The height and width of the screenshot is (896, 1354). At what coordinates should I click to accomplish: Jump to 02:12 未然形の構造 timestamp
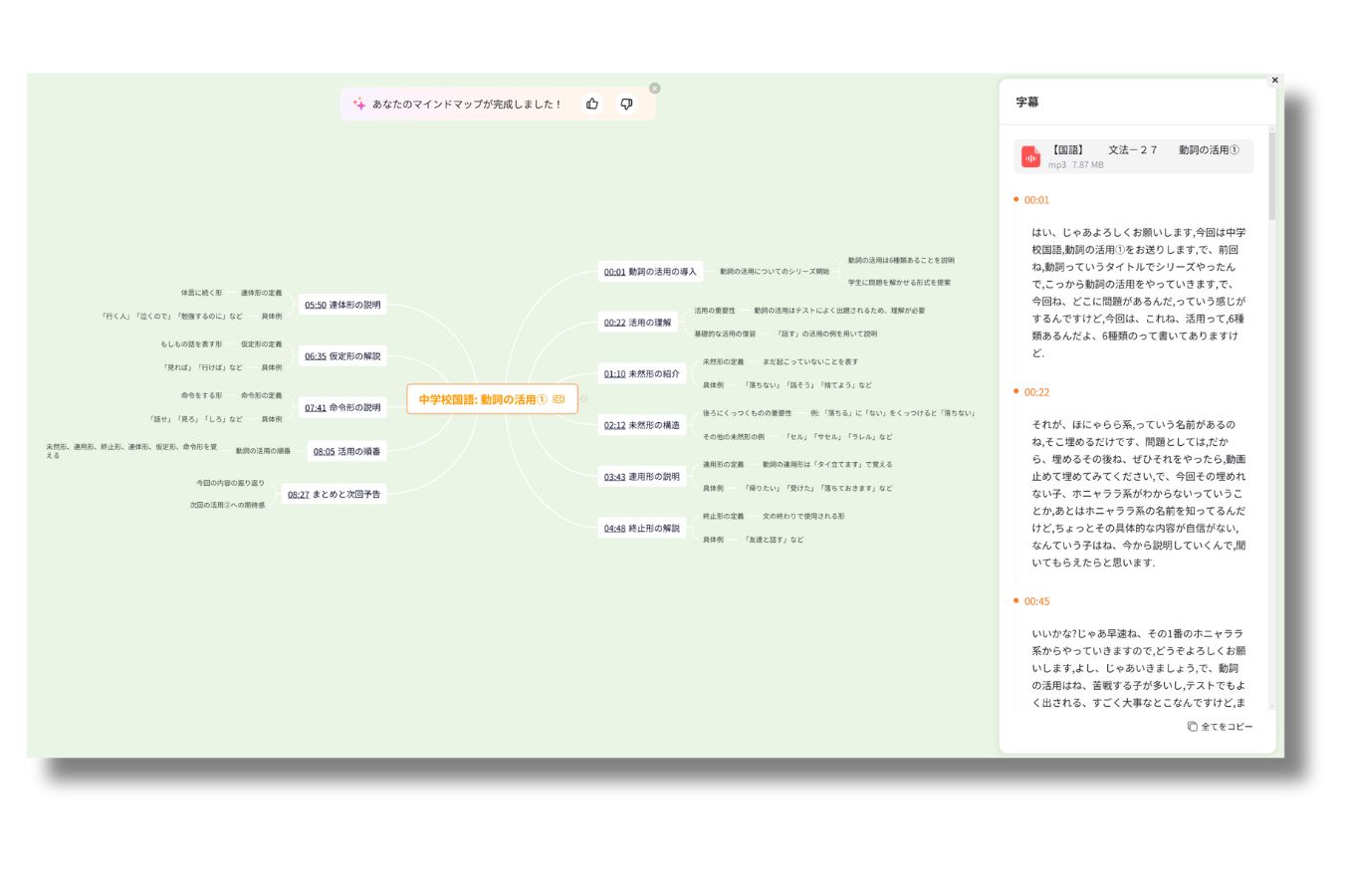point(614,425)
